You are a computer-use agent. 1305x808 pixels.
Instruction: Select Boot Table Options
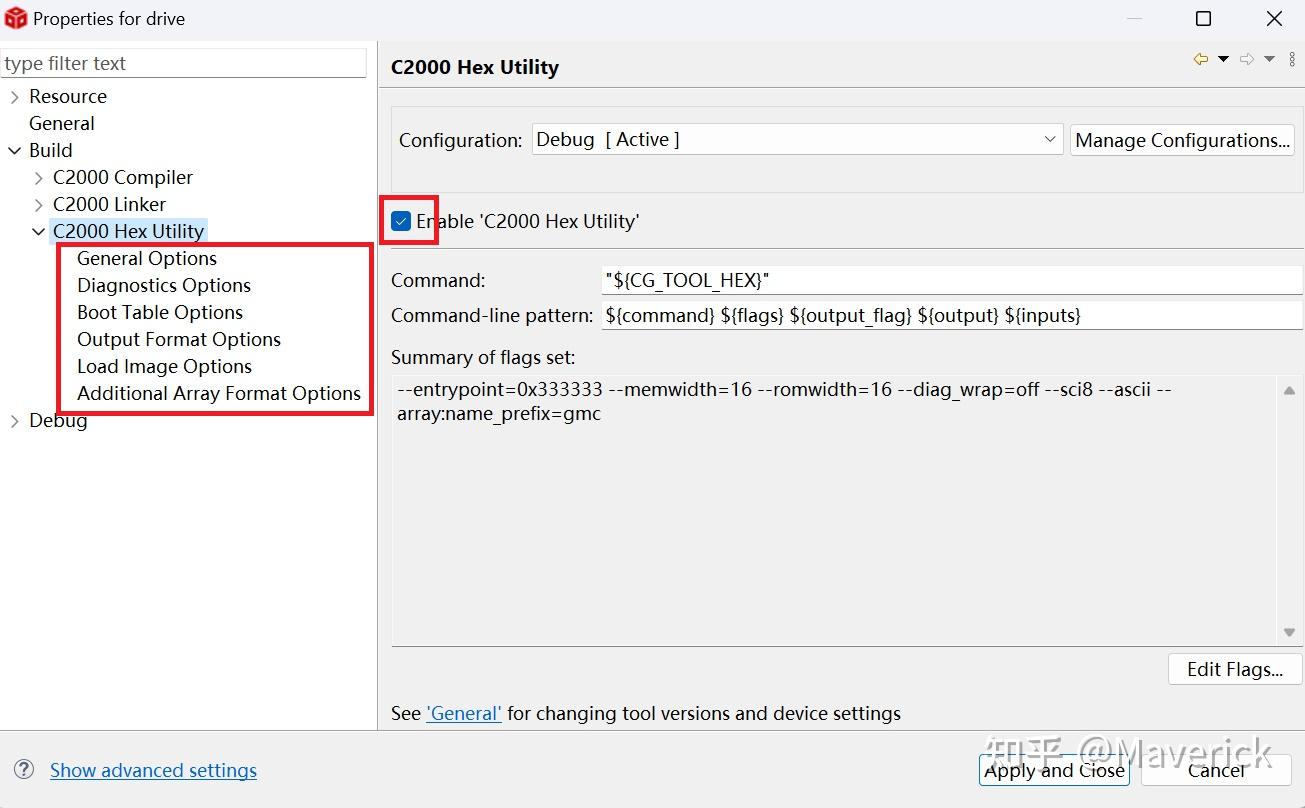[160, 312]
